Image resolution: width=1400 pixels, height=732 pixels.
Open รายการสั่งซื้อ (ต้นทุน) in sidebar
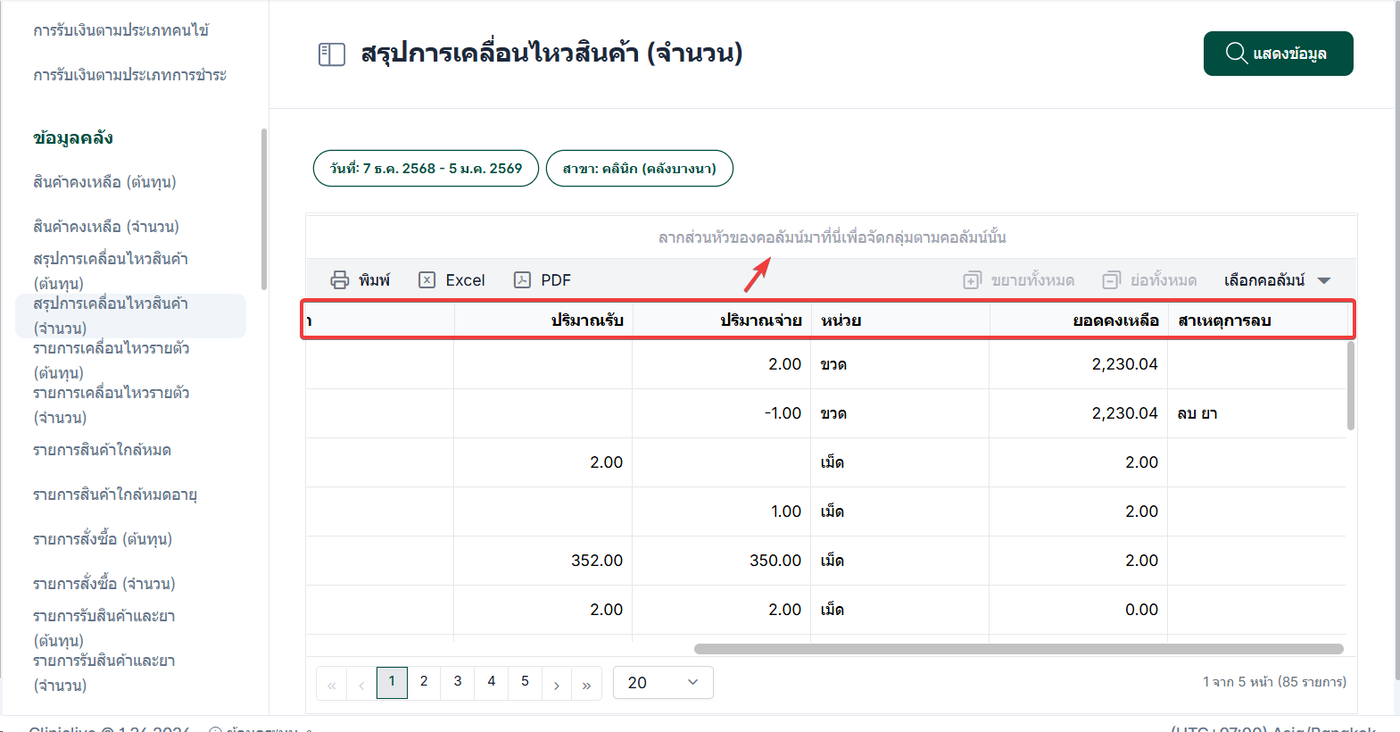click(x=103, y=539)
